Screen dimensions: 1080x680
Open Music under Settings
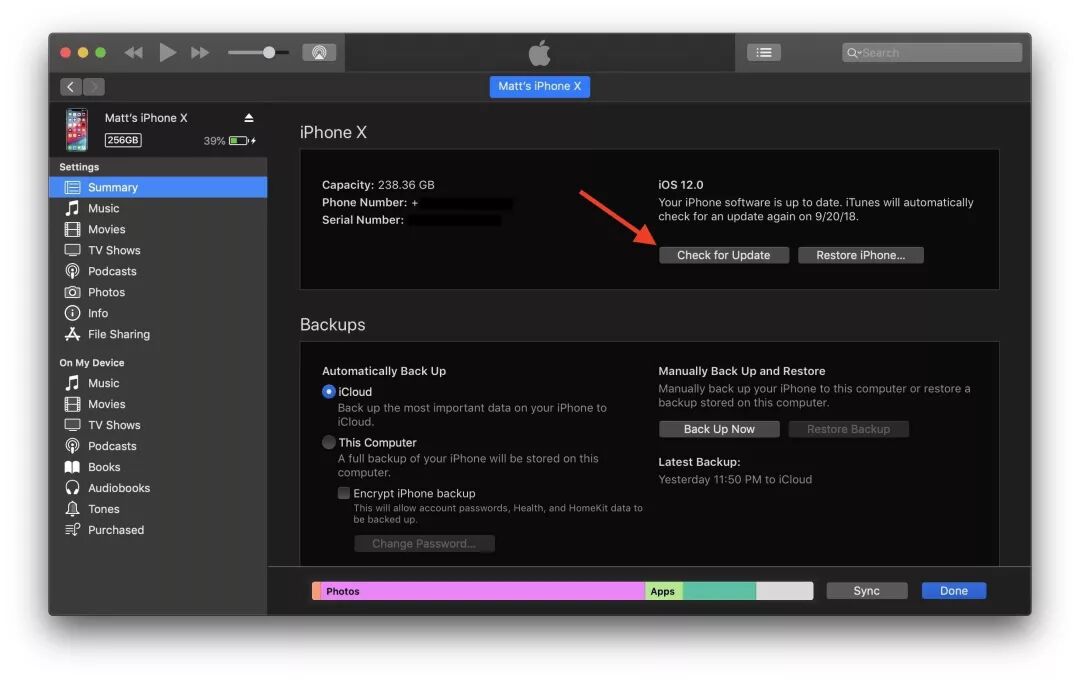[x=158, y=208]
